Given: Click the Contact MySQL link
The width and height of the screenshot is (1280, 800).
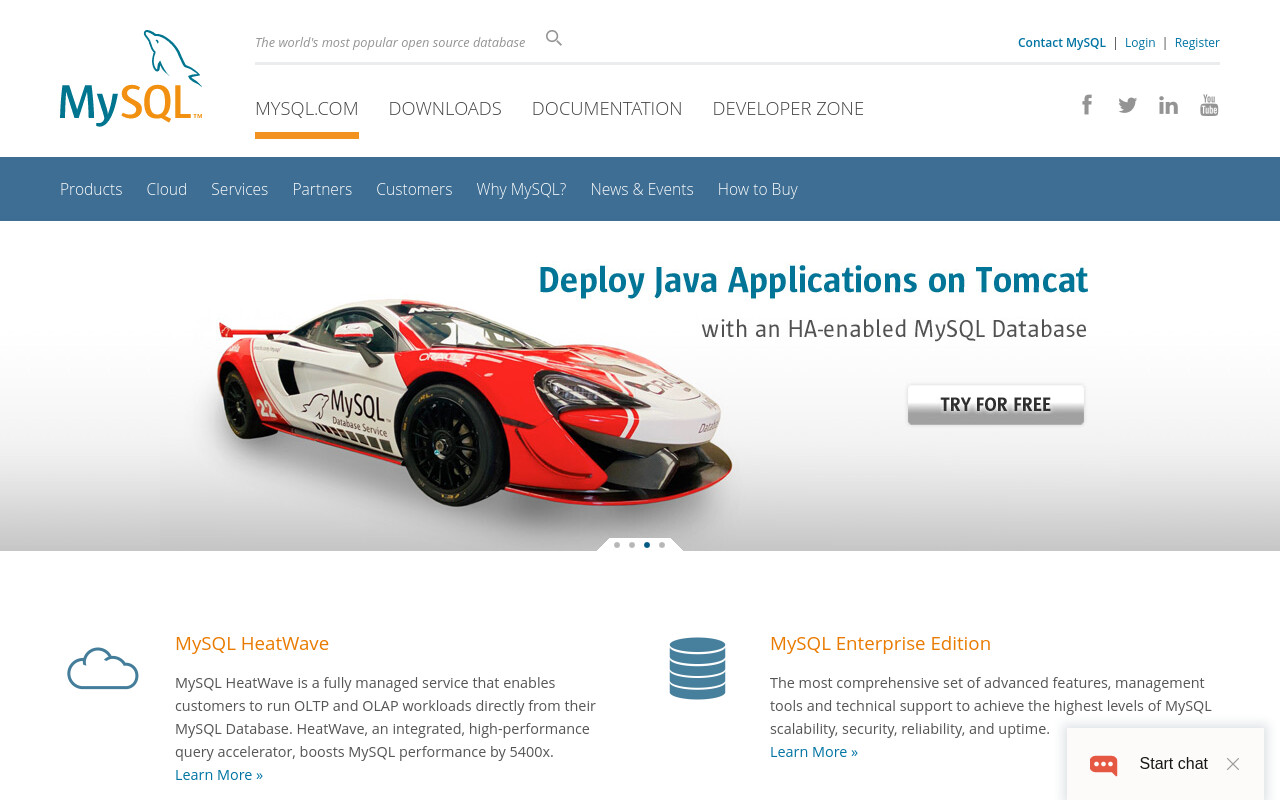Looking at the screenshot, I should 1062,42.
